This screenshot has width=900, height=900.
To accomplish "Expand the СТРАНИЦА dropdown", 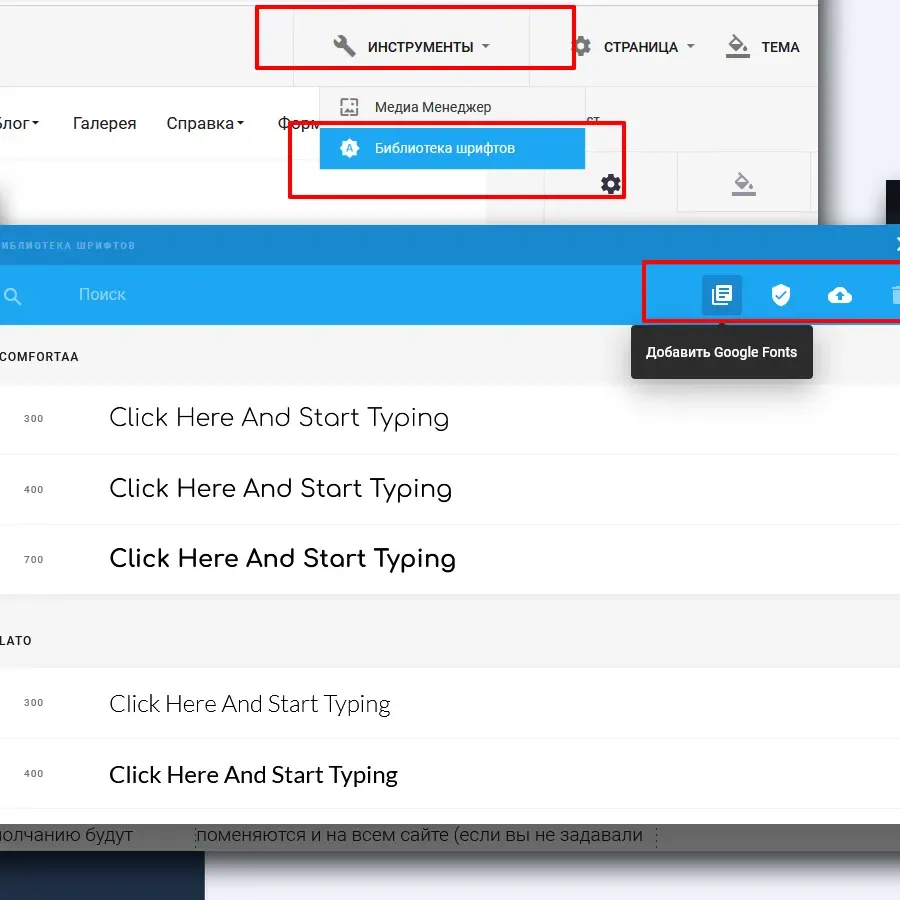I will point(633,47).
